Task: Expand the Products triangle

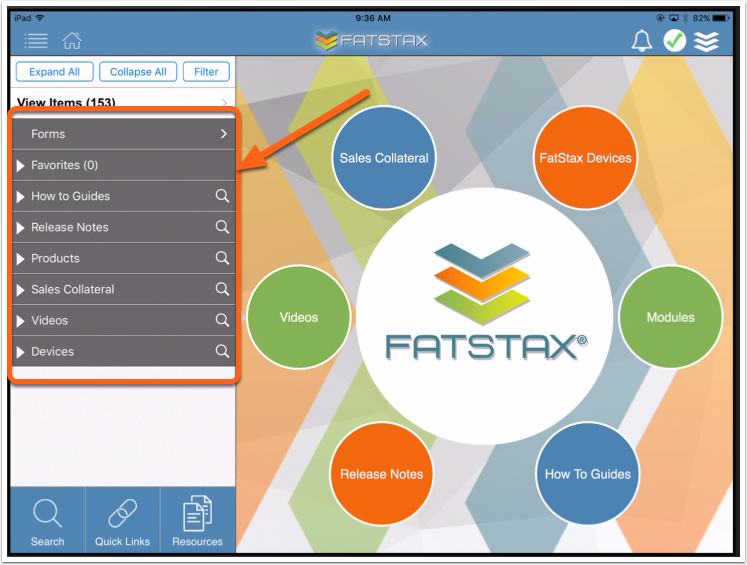Action: tap(20, 259)
